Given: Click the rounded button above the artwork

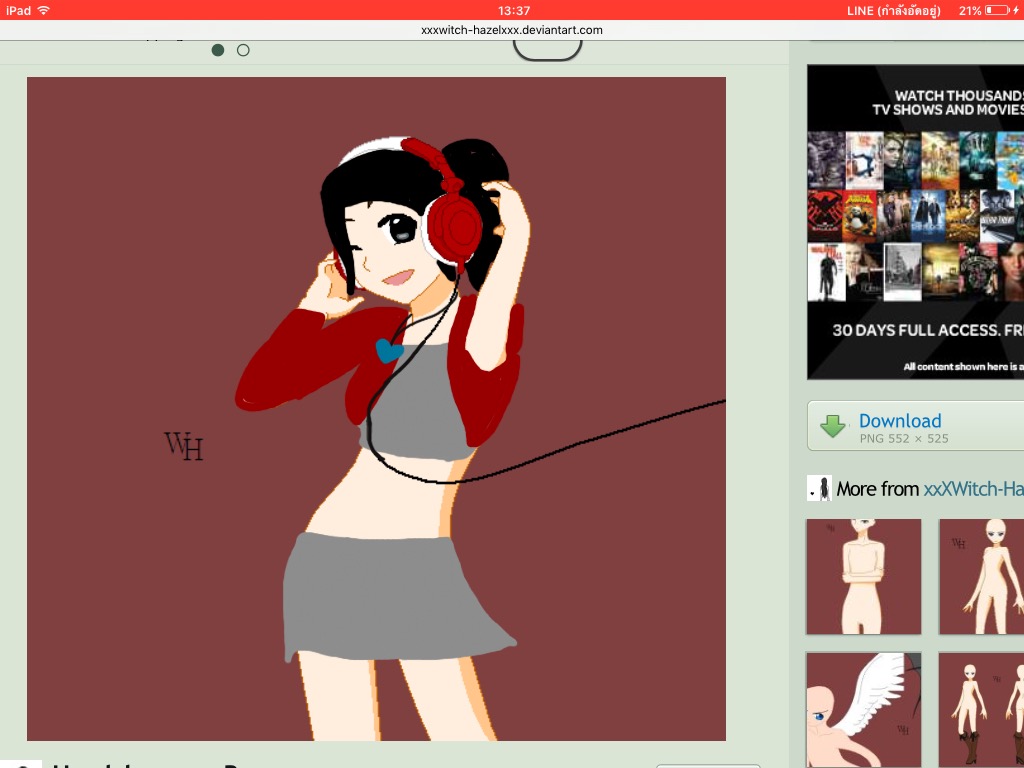Looking at the screenshot, I should pos(547,49).
